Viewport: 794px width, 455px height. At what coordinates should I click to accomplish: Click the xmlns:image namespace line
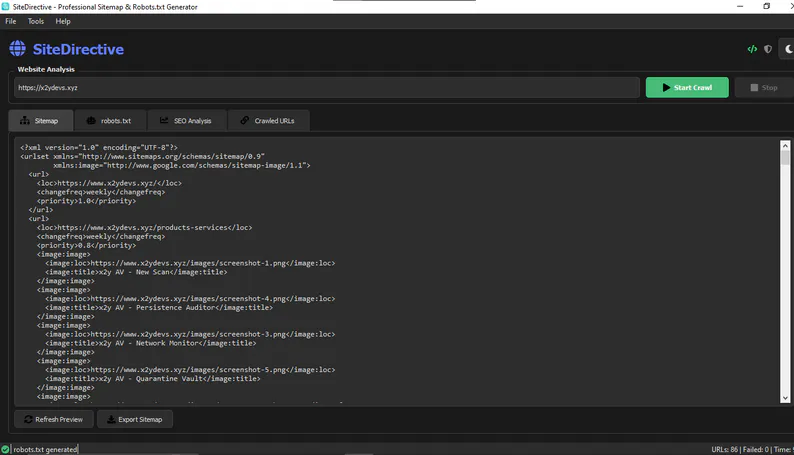pyautogui.click(x=182, y=165)
